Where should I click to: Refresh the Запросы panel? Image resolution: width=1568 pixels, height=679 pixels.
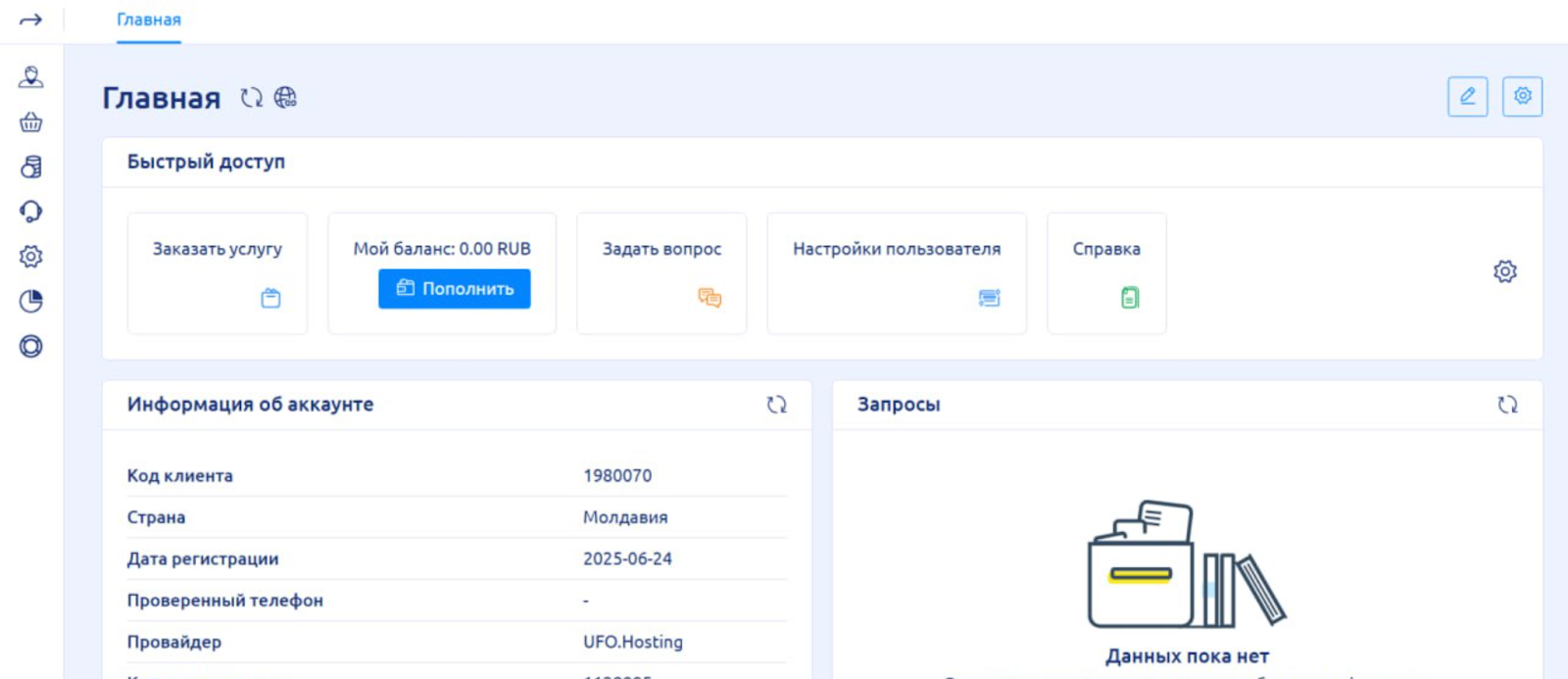(1508, 405)
